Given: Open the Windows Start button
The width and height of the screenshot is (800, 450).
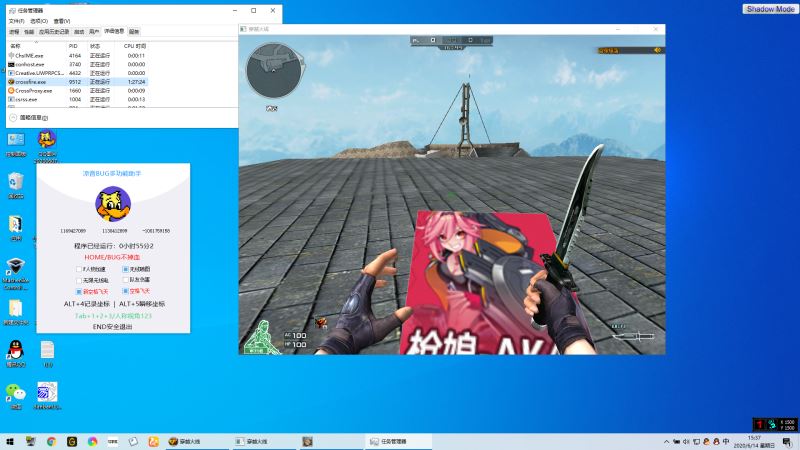Looking at the screenshot, I should (x=9, y=441).
